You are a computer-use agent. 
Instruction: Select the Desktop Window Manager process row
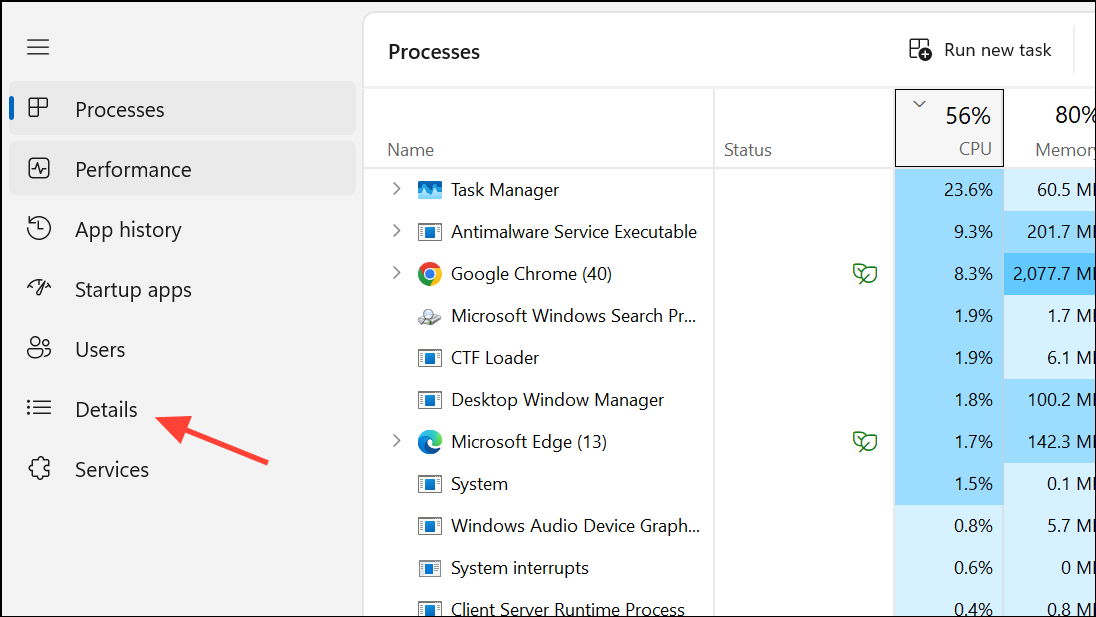[557, 400]
